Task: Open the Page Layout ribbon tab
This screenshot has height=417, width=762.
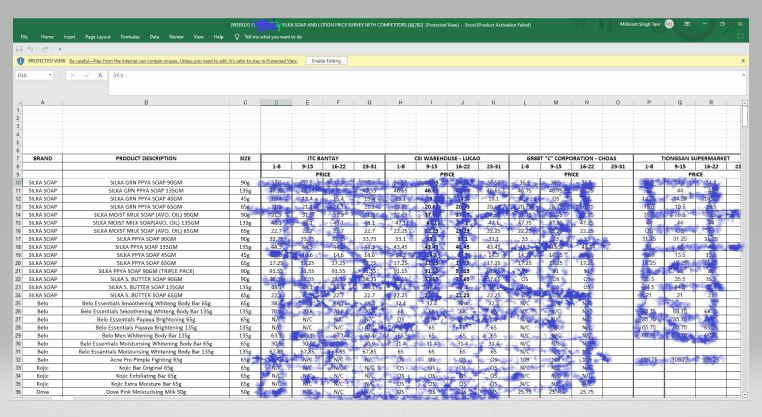Action: [98, 37]
